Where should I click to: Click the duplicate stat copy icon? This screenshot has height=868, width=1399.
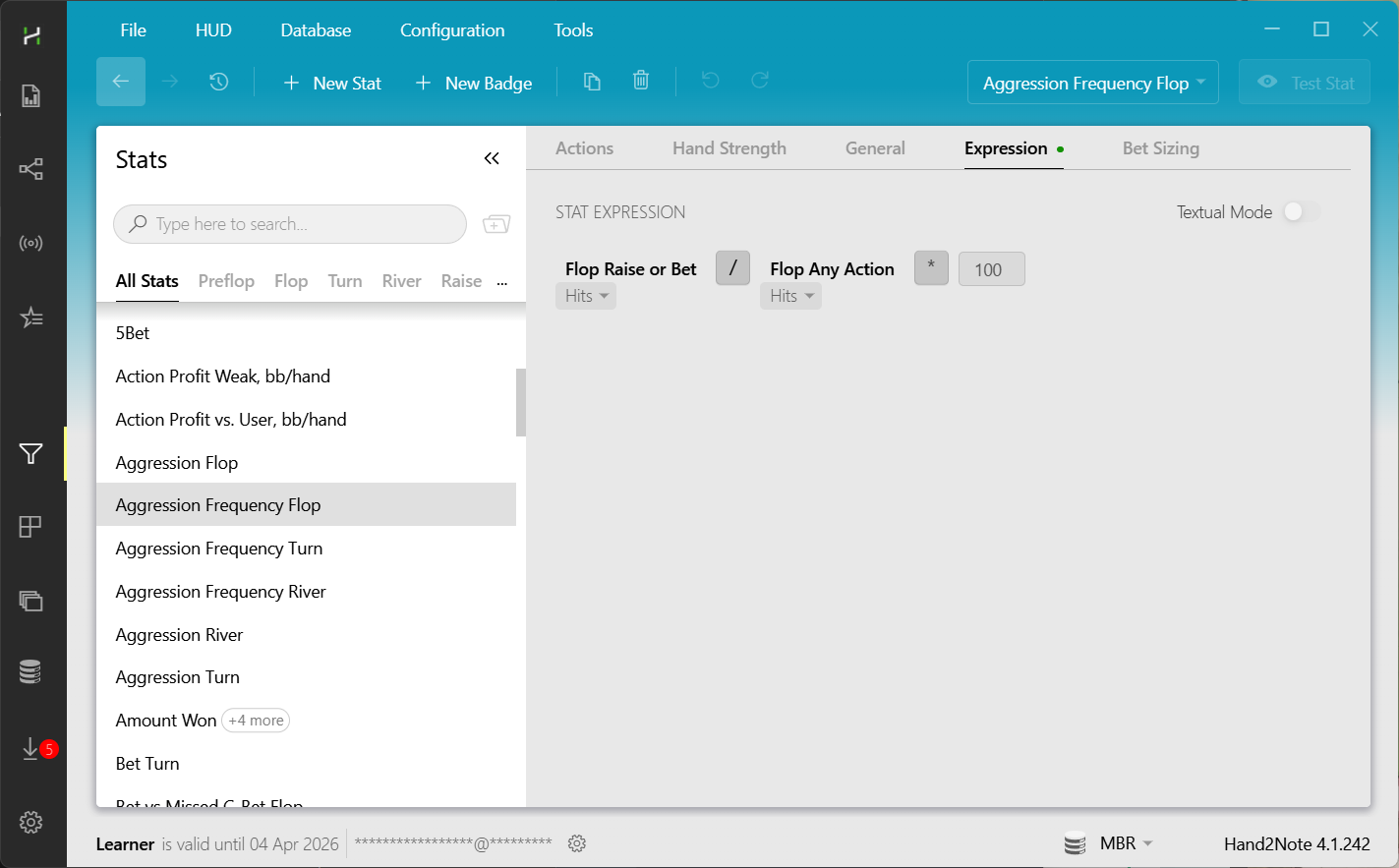click(x=592, y=82)
